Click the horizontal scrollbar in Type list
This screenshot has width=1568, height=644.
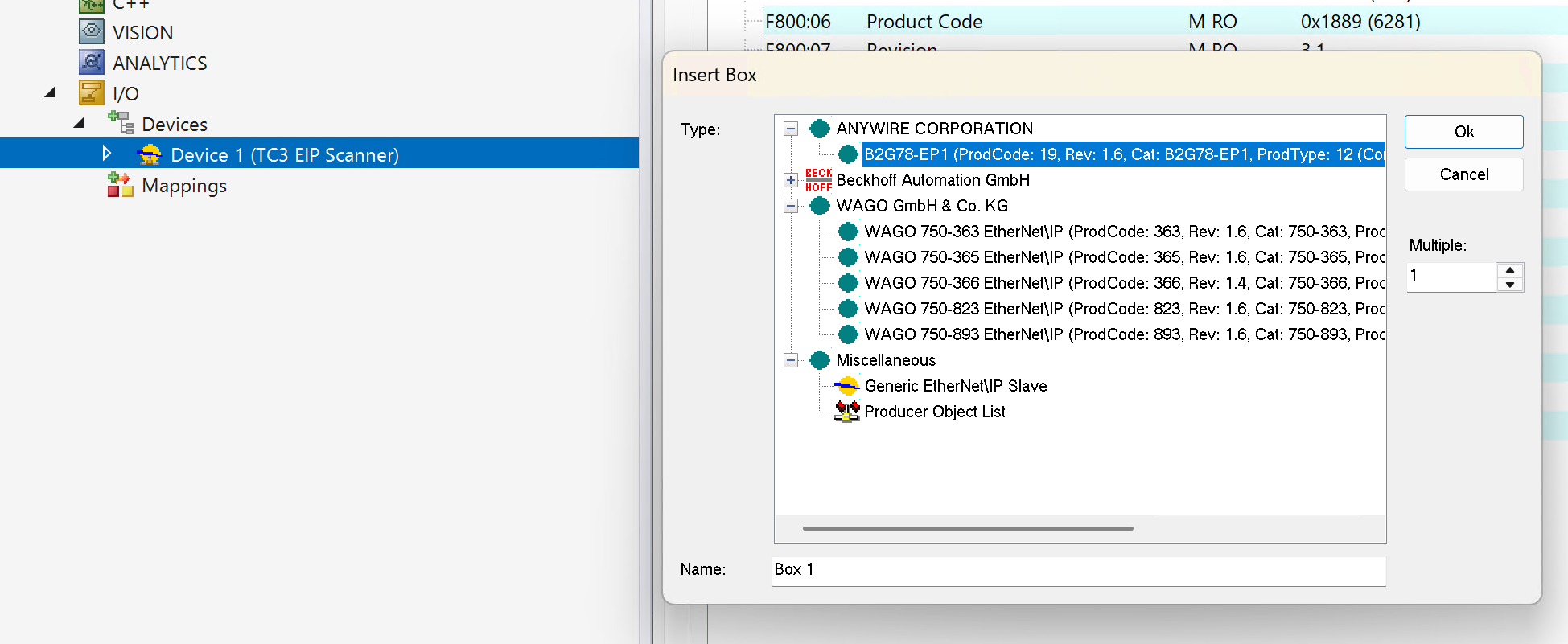tap(968, 528)
